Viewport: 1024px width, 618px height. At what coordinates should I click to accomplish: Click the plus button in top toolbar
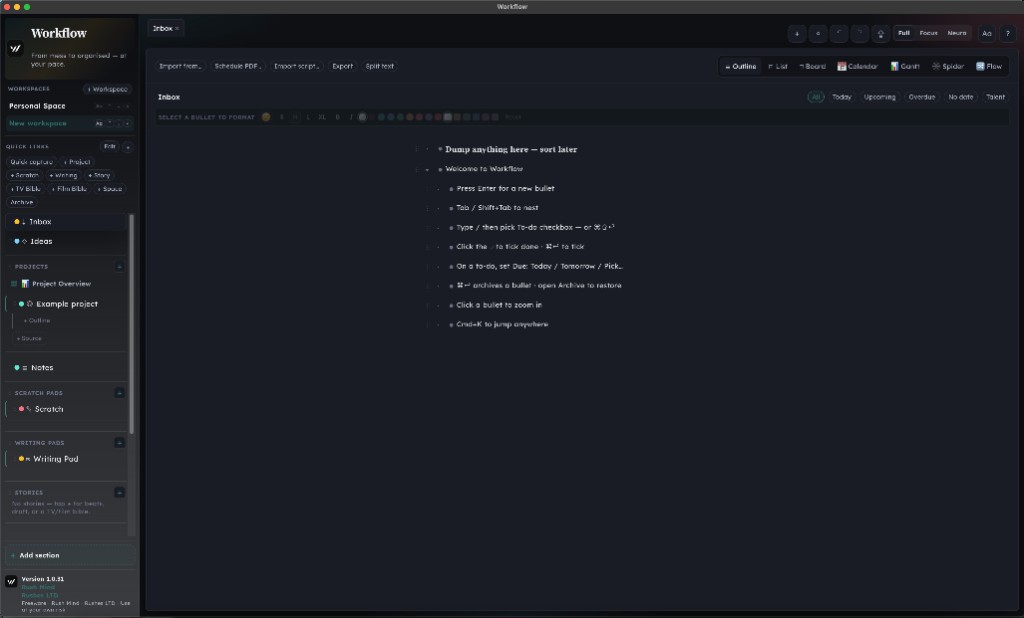click(797, 33)
